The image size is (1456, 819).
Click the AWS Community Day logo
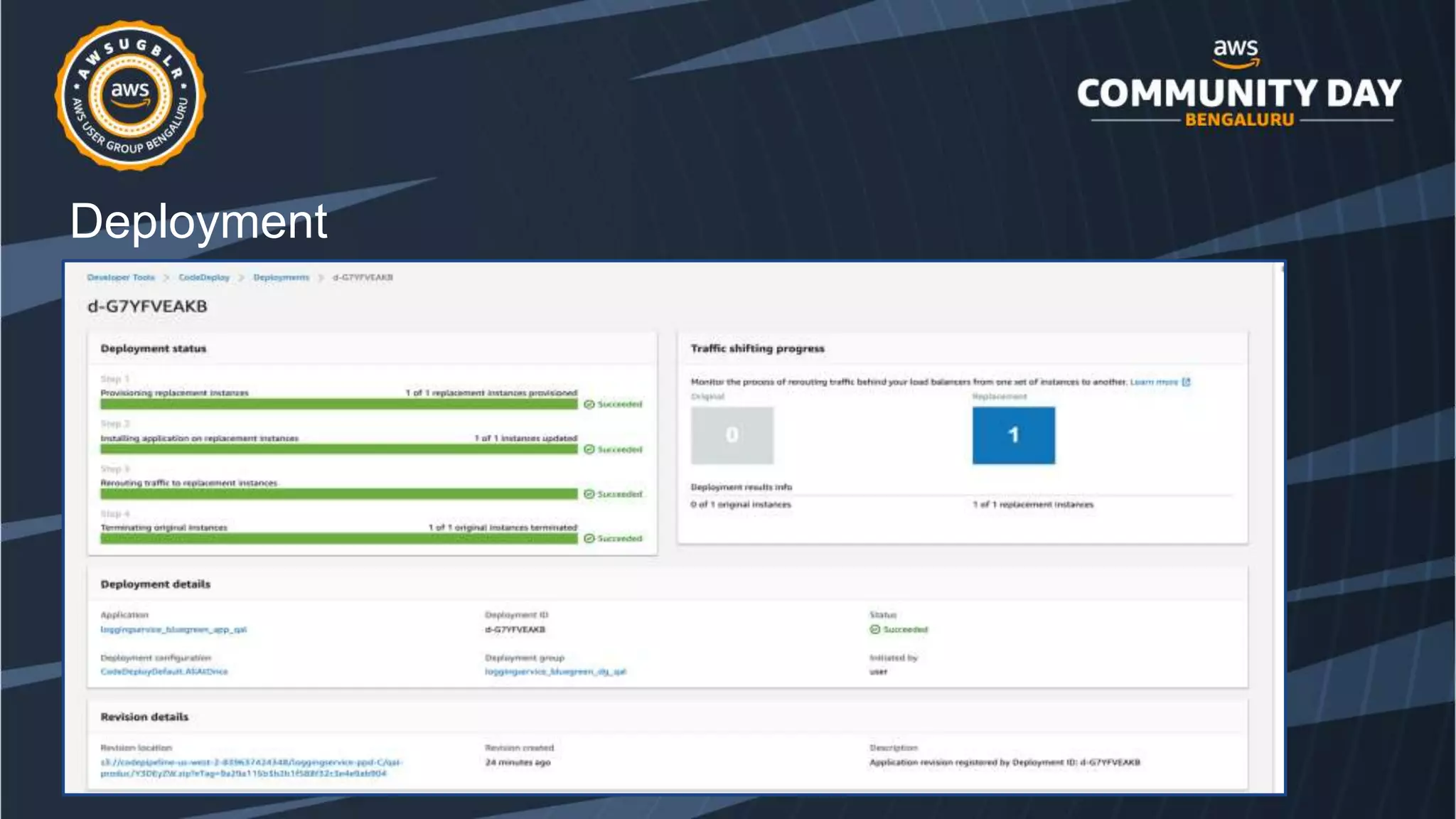point(1238,85)
